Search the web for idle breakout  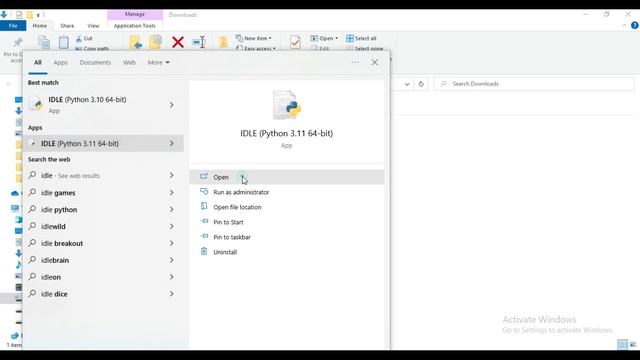pos(62,243)
